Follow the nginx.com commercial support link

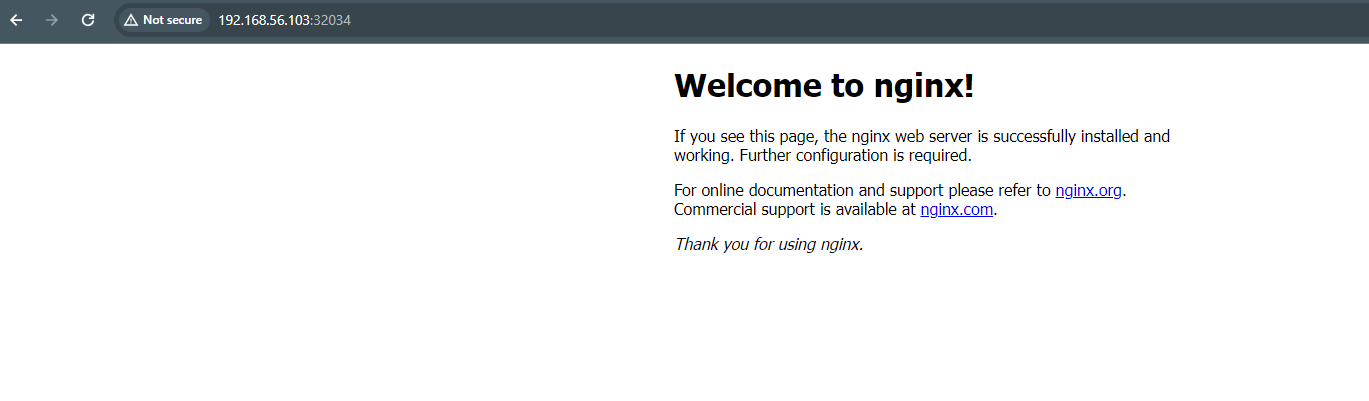pos(957,210)
